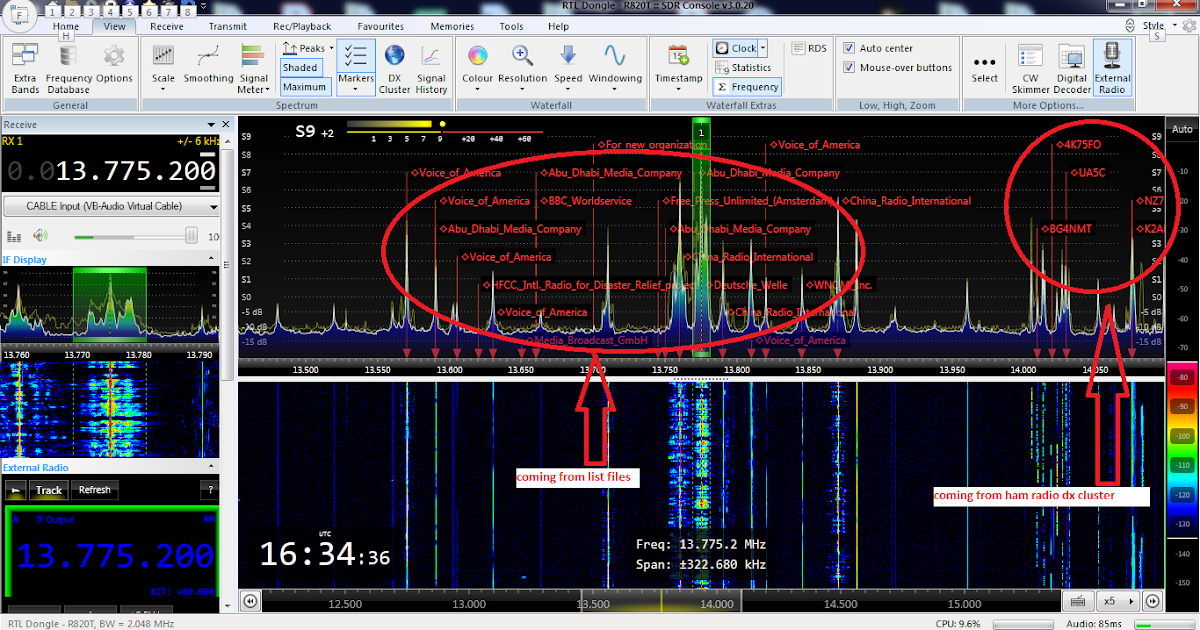
Task: Switch to the Receive ribbon tab
Action: click(x=166, y=26)
